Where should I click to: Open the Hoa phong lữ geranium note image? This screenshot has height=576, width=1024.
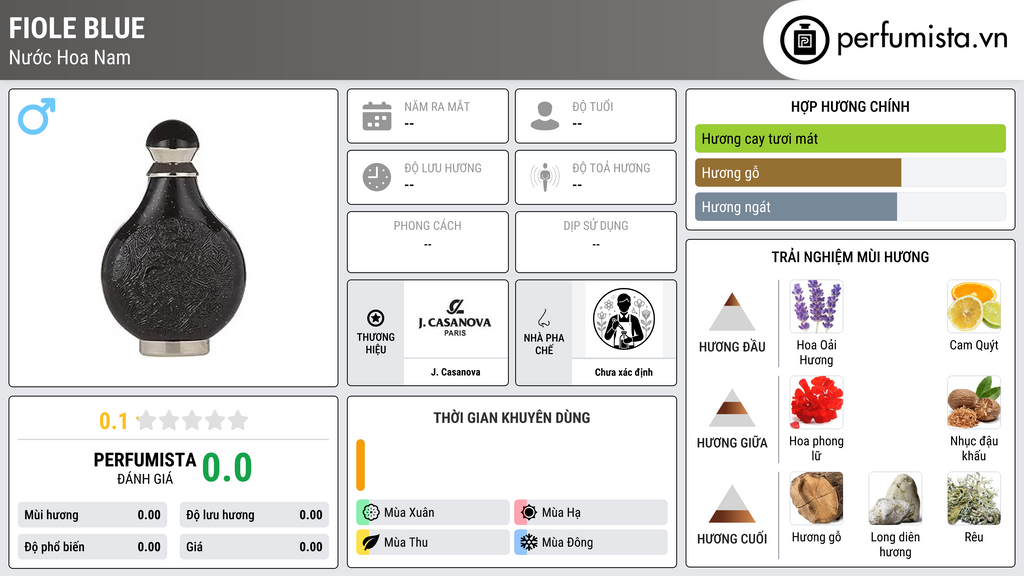pos(816,402)
